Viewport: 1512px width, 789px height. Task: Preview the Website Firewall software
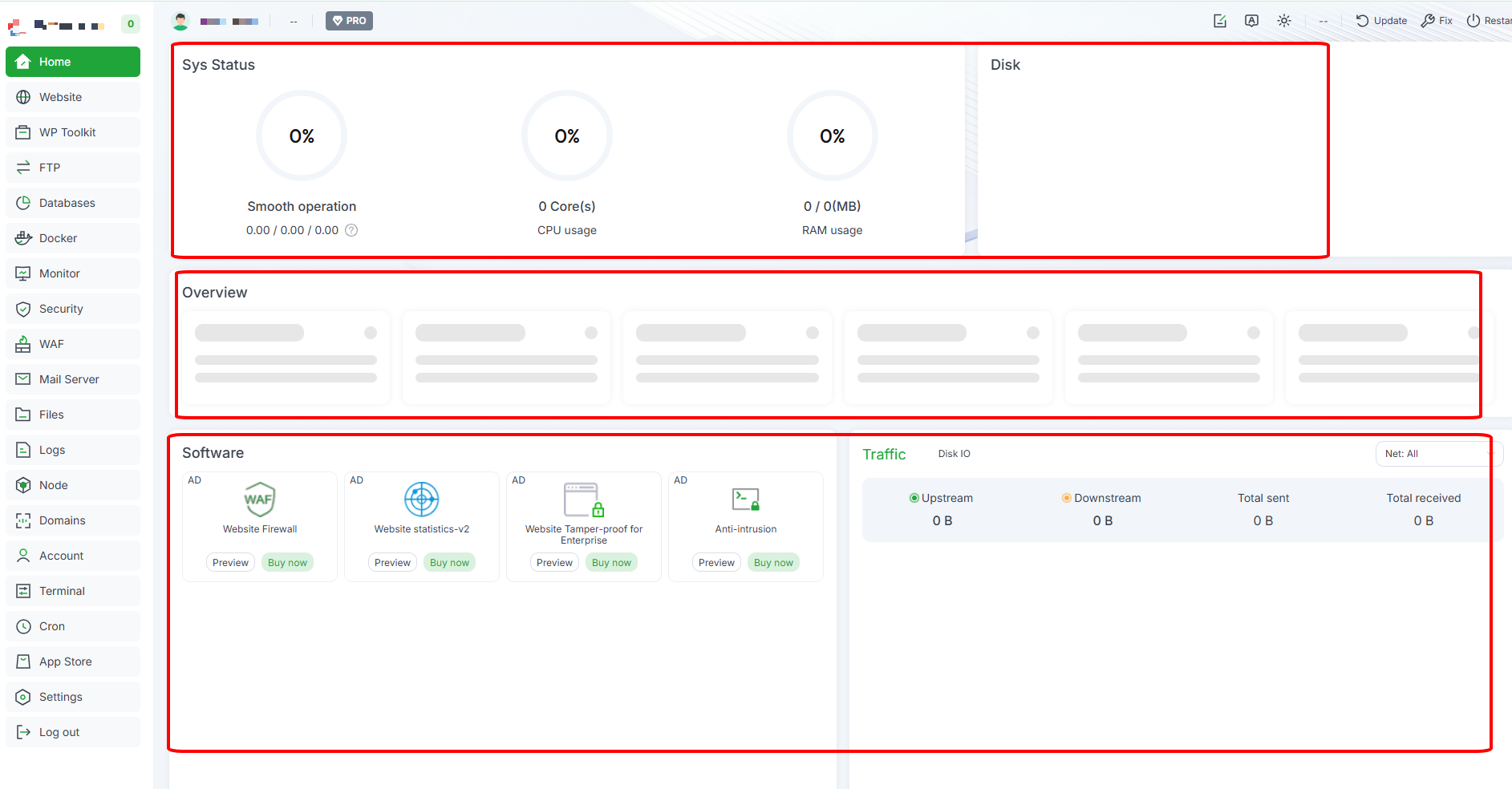click(x=231, y=562)
